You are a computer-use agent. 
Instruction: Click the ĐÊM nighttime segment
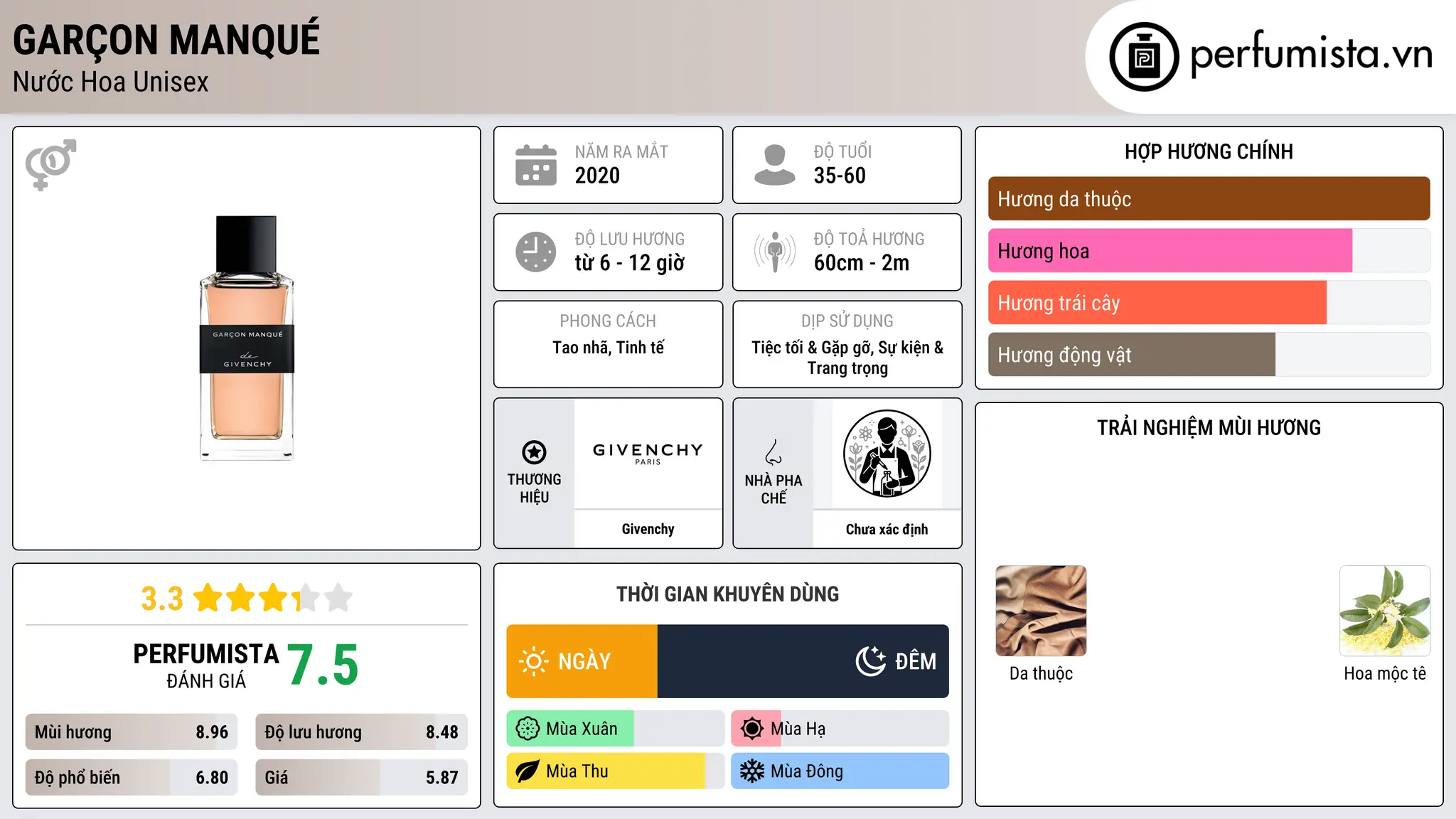803,661
